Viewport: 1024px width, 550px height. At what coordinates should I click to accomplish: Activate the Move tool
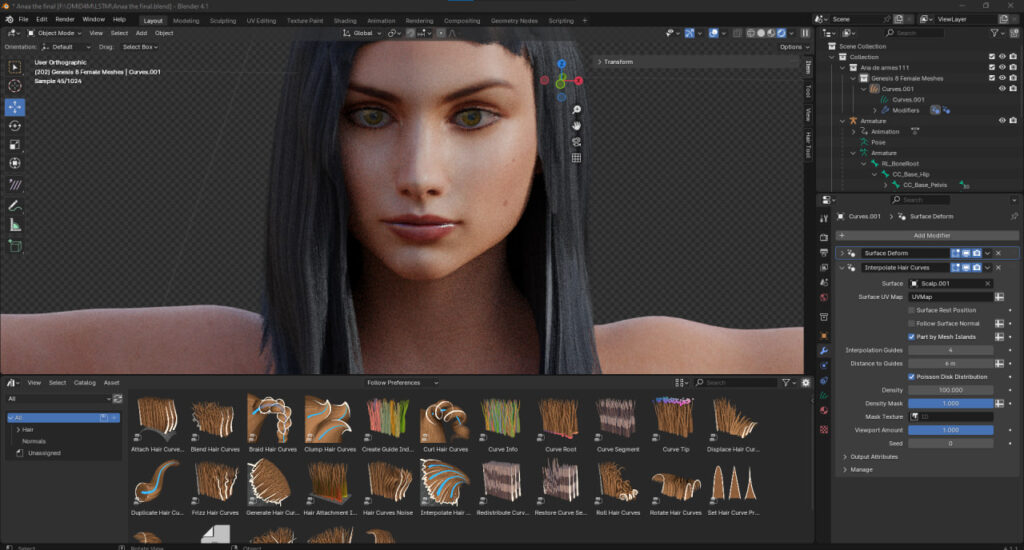click(x=14, y=106)
